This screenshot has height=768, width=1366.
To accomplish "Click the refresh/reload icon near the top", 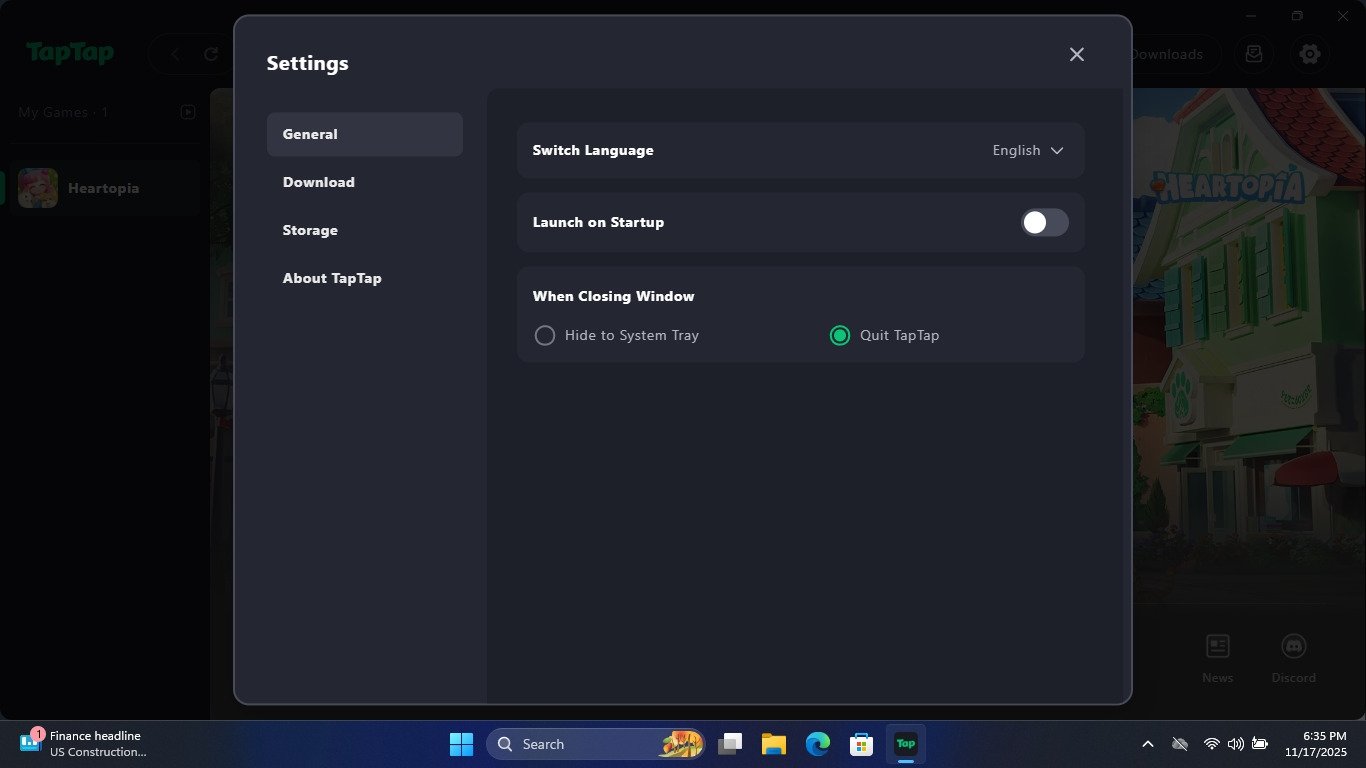I will (209, 54).
